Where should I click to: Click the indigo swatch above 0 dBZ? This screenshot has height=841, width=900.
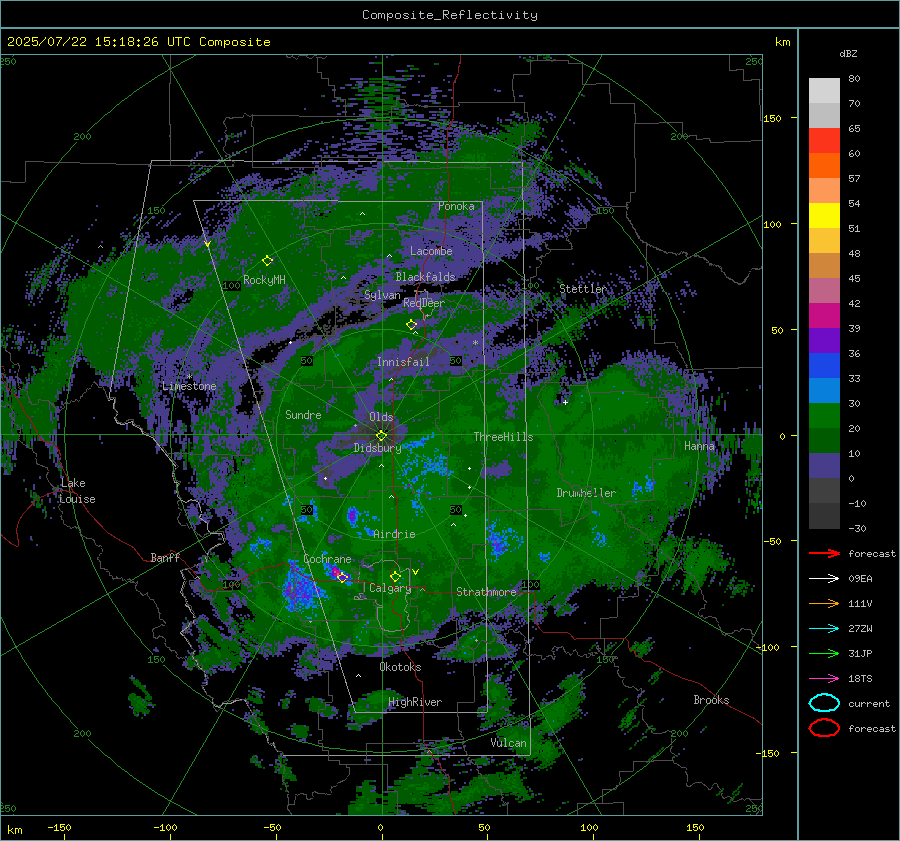click(824, 465)
